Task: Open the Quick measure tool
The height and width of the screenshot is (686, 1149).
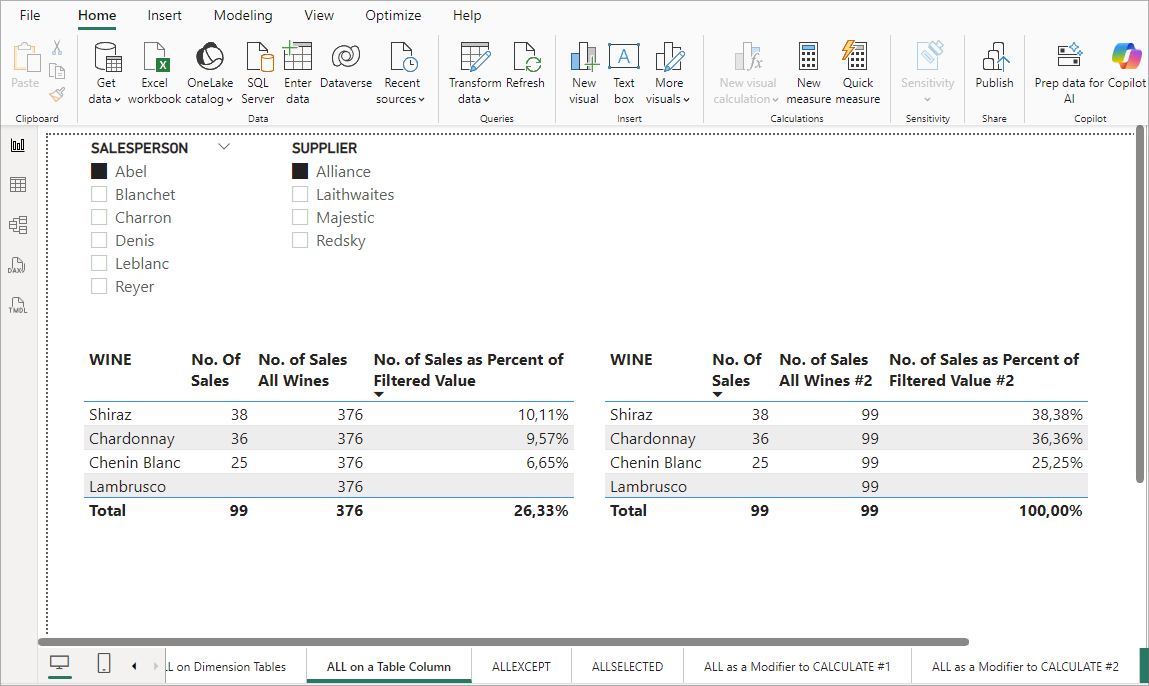Action: pos(857,73)
